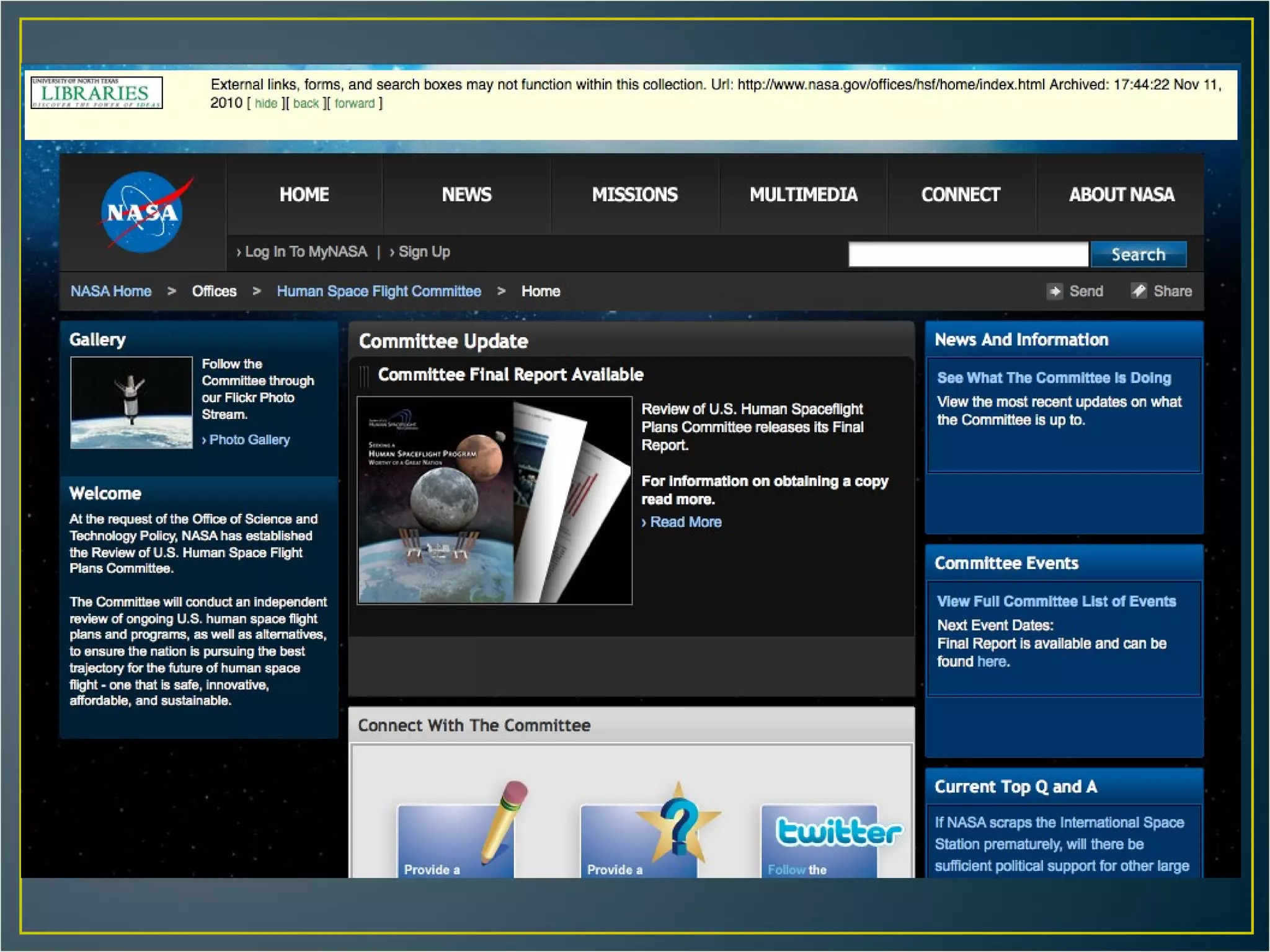
Task: Click the final report cover image
Action: tap(494, 500)
